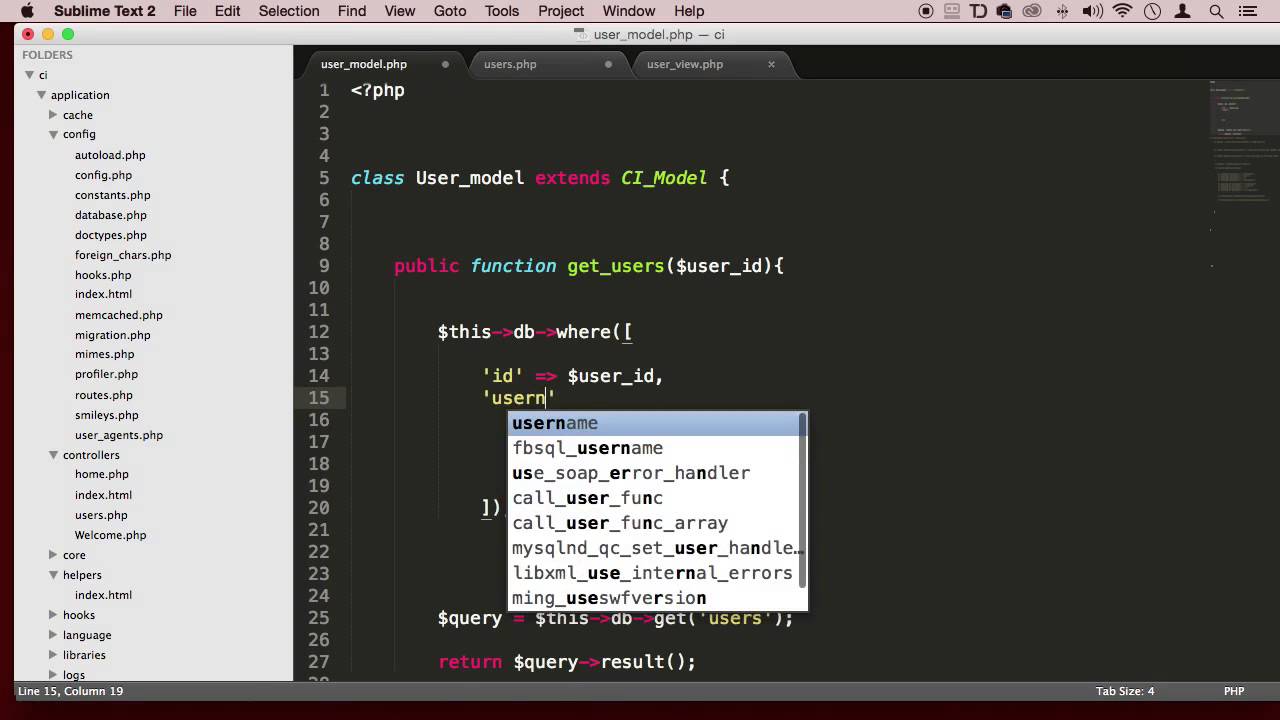
Task: Switch to the users.php tab
Action: pyautogui.click(x=510, y=64)
